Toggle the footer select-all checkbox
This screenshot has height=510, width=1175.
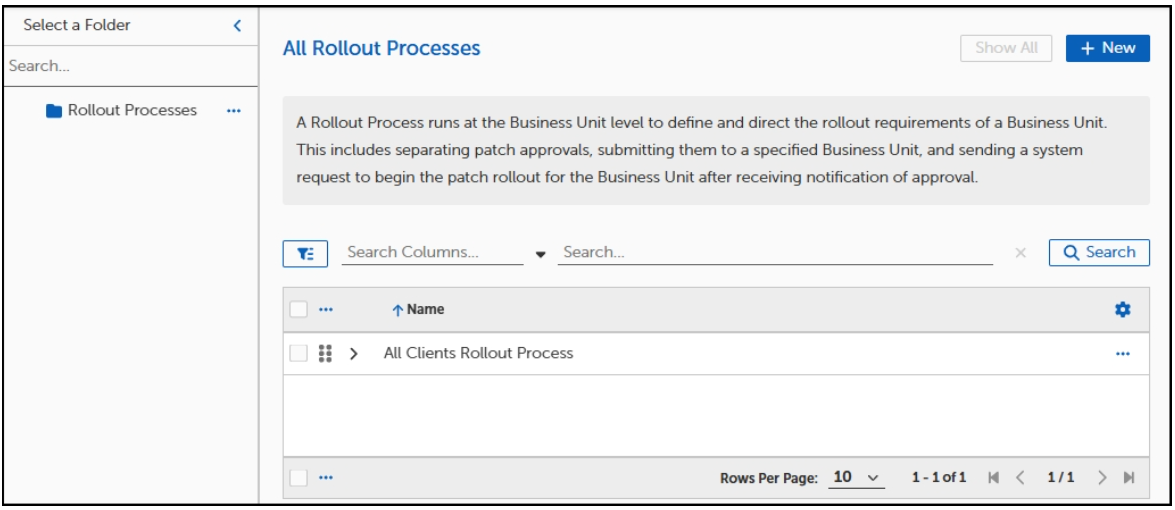298,478
